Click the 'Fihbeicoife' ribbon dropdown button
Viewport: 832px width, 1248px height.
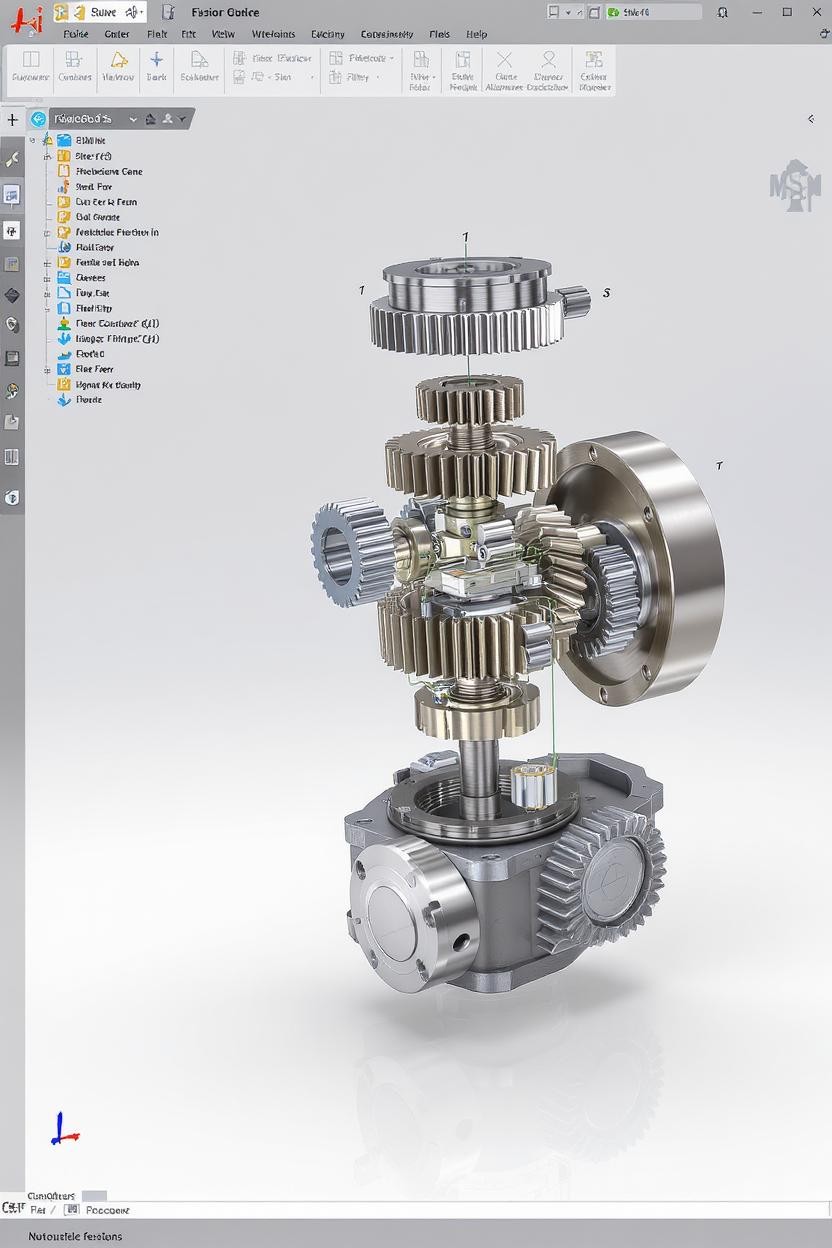pos(362,58)
